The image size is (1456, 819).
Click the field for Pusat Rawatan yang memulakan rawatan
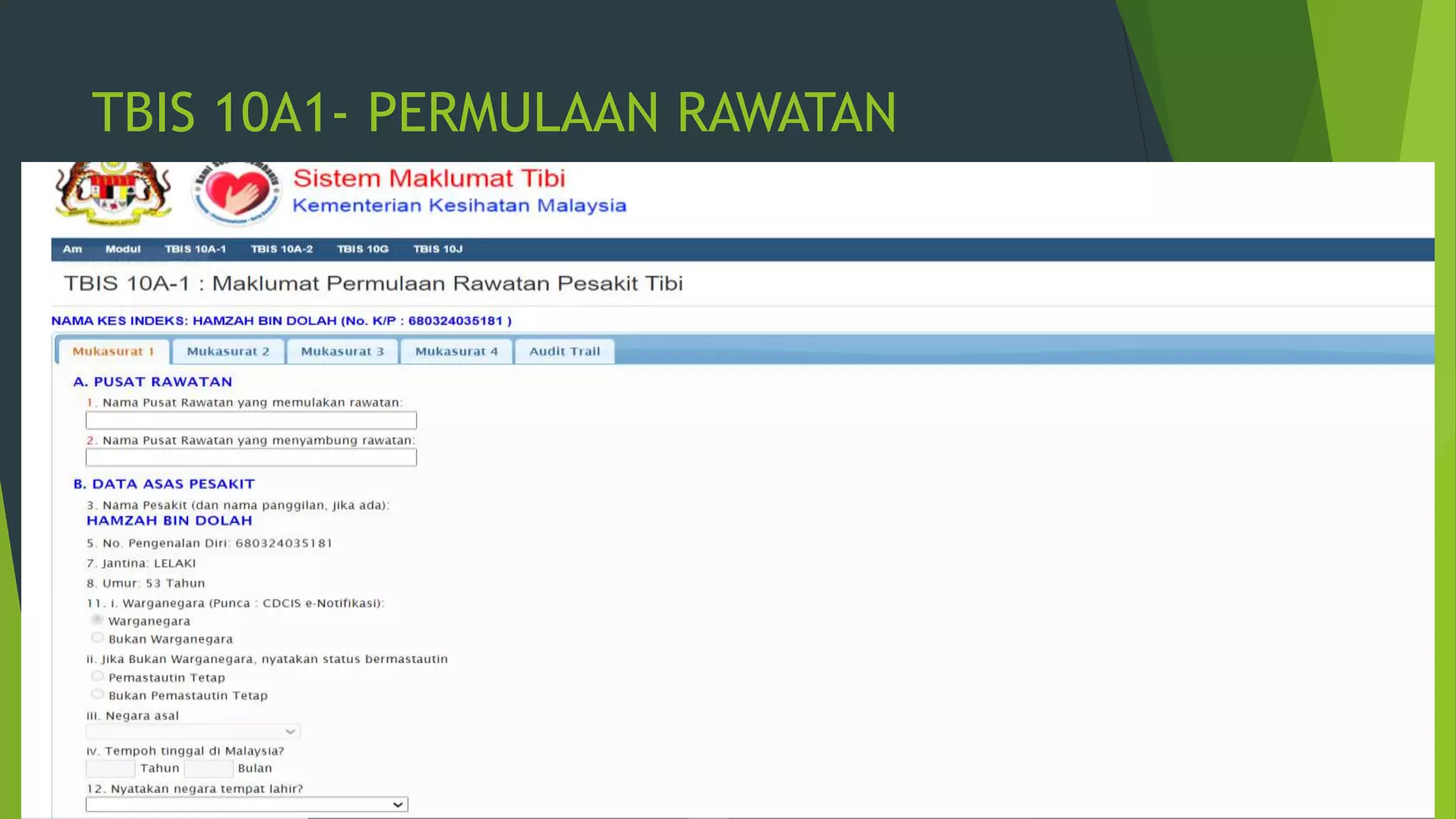coord(251,420)
